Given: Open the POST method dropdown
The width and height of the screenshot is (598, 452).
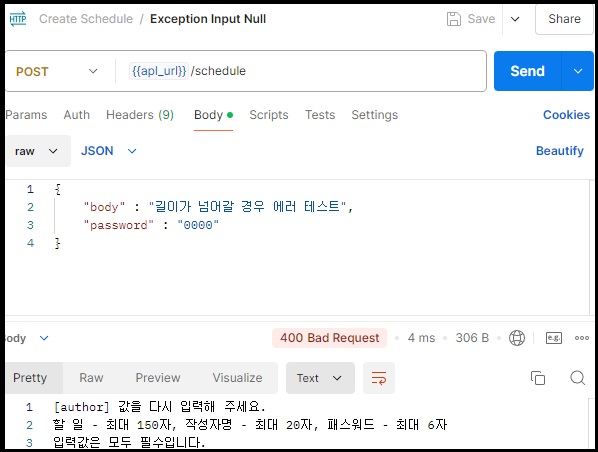Looking at the screenshot, I should pos(57,71).
